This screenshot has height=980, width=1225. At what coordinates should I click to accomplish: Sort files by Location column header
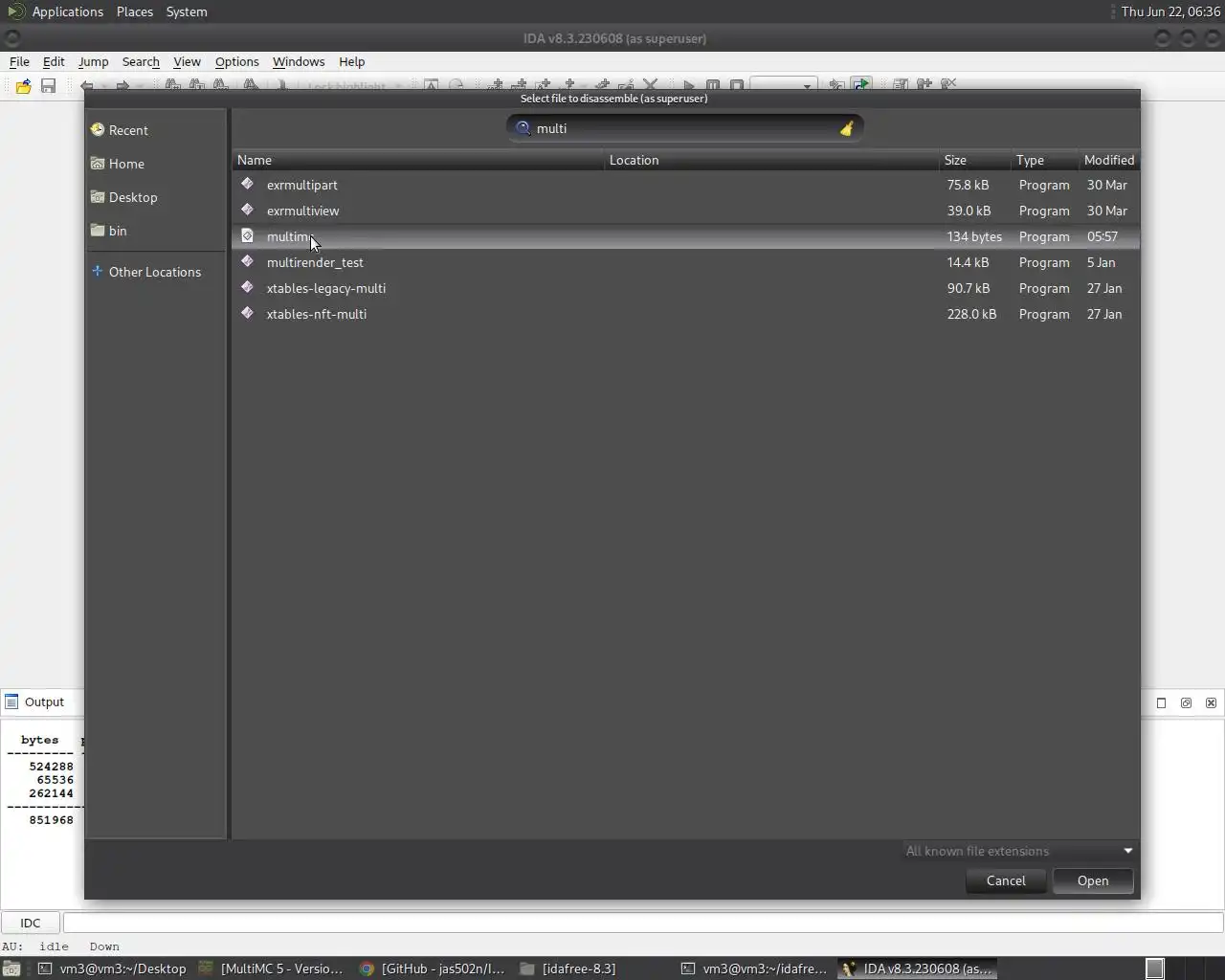[772, 160]
